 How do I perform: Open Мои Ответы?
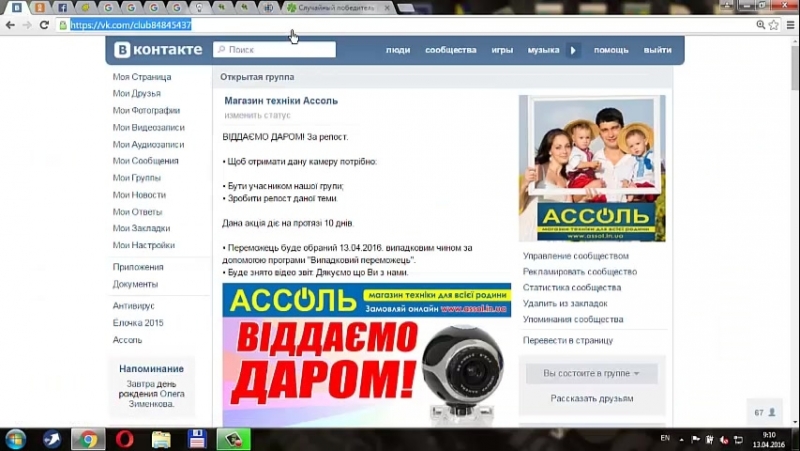pyautogui.click(x=137, y=211)
